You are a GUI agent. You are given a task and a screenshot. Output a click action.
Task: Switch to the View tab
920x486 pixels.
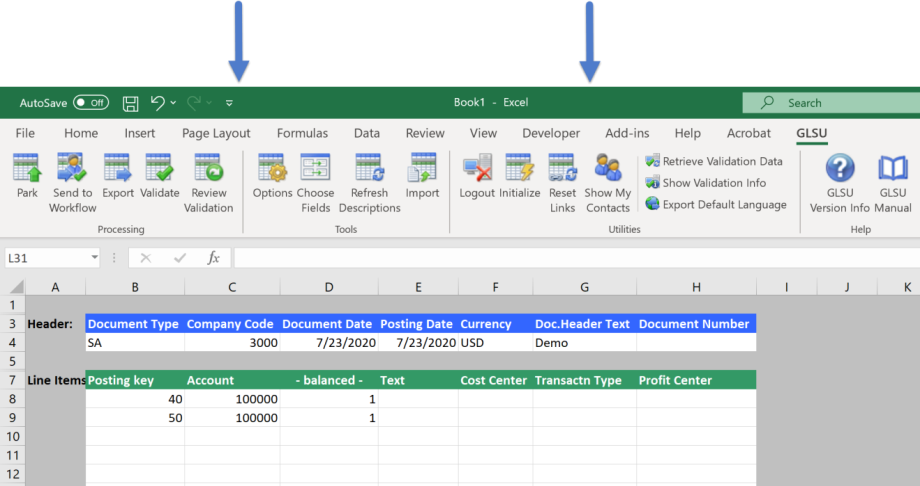click(483, 133)
